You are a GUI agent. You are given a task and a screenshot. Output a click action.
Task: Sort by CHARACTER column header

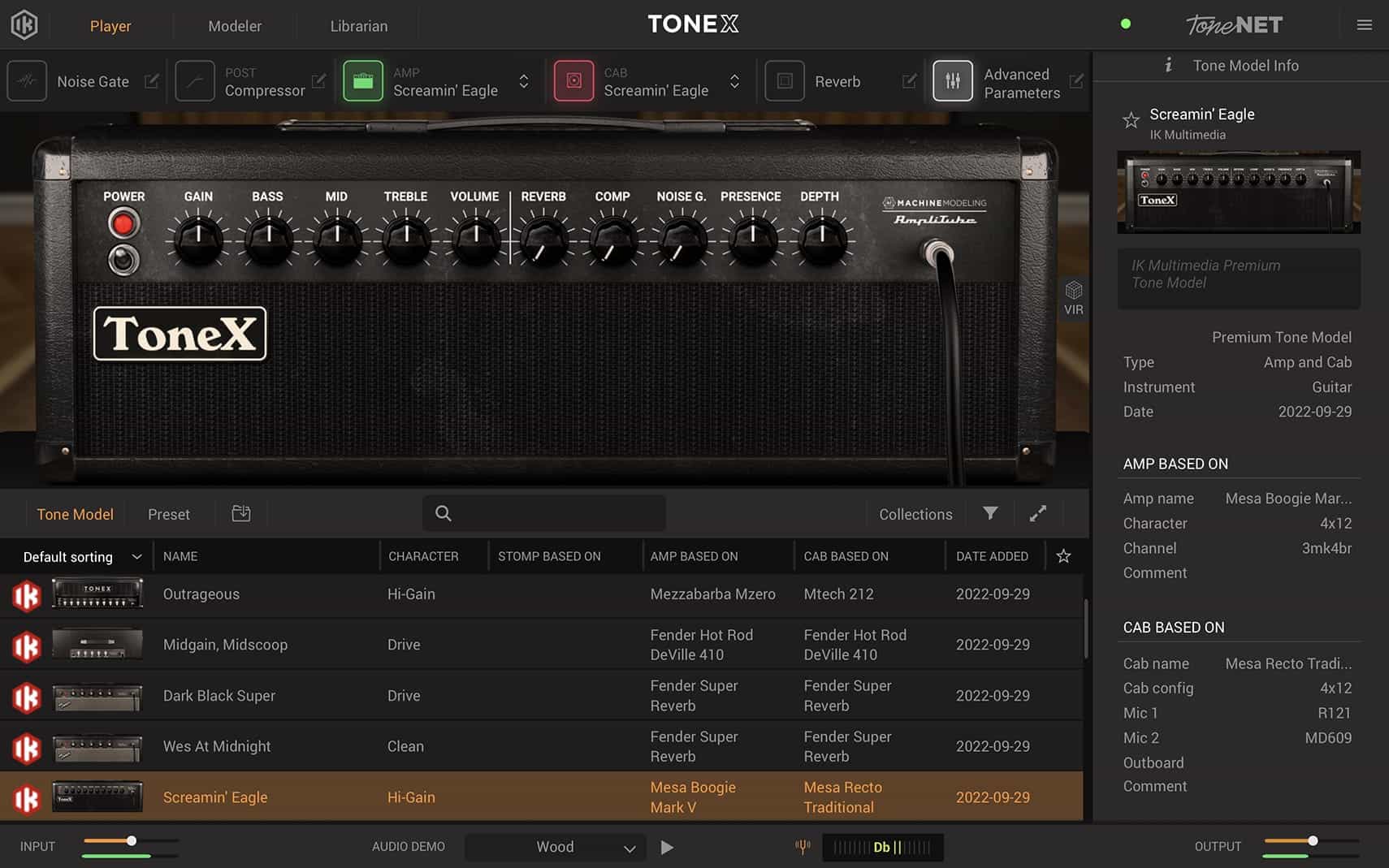pos(423,556)
